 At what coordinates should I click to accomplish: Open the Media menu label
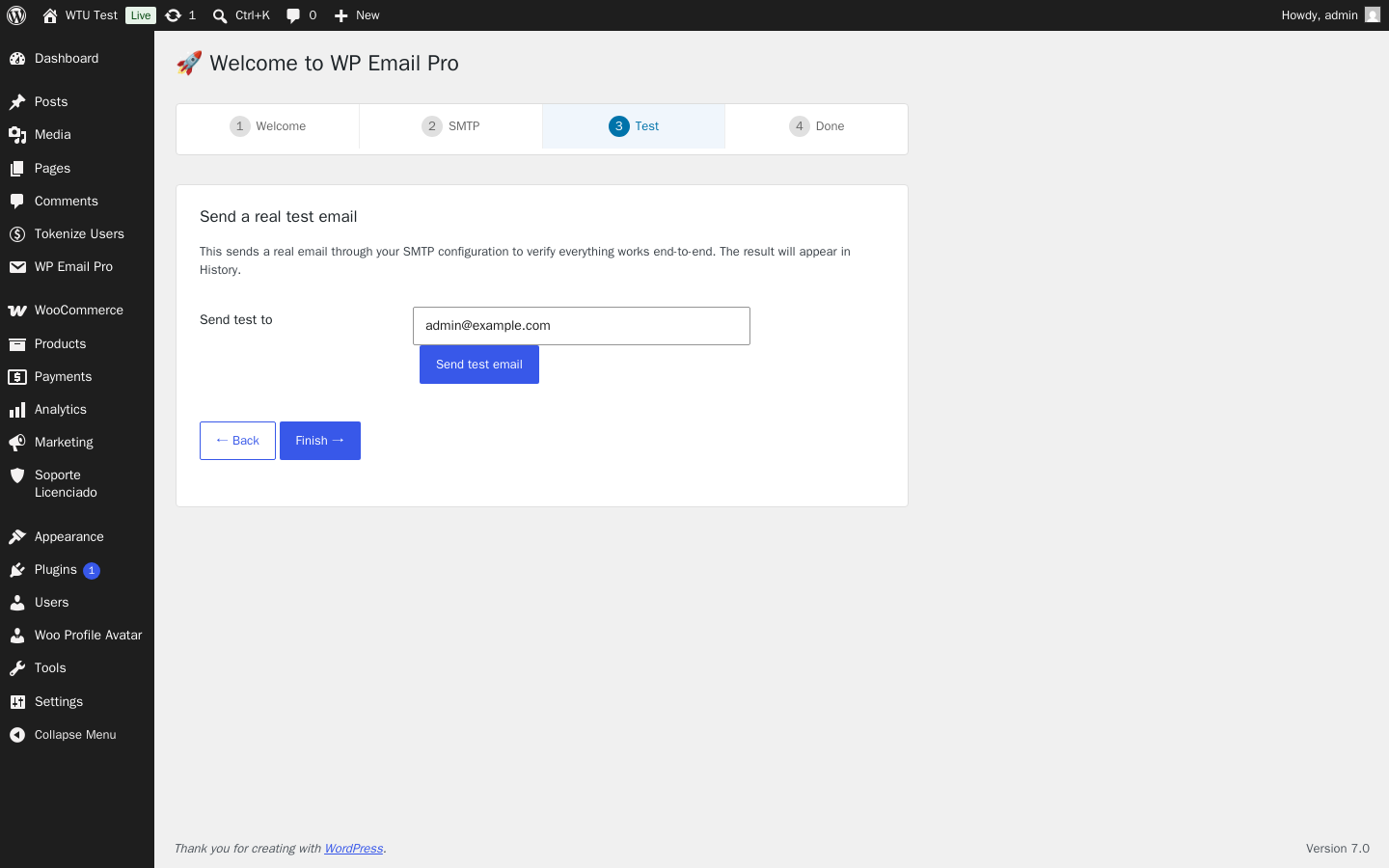pos(53,135)
